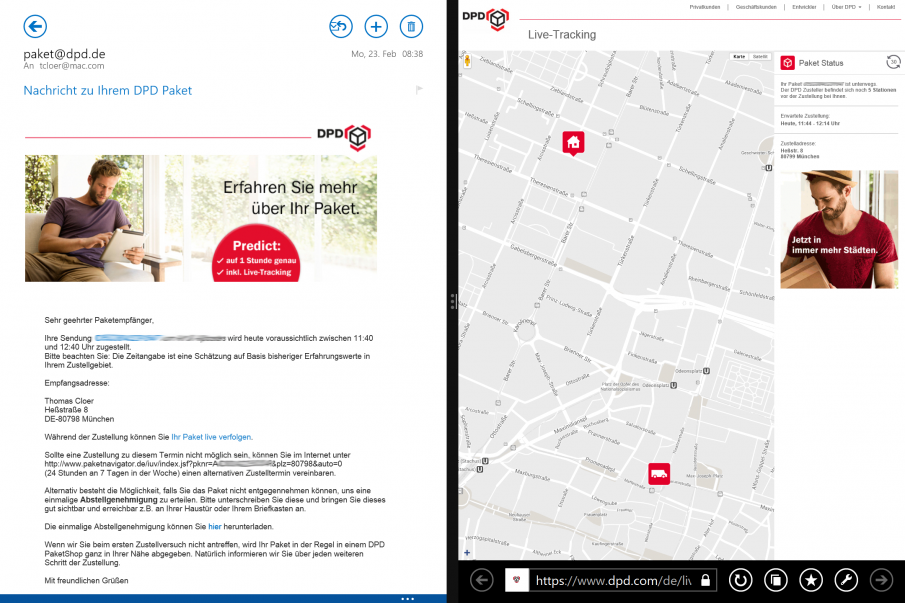Image resolution: width=905 pixels, height=603 pixels.
Task: Switch the map to Karte view
Action: coord(739,57)
